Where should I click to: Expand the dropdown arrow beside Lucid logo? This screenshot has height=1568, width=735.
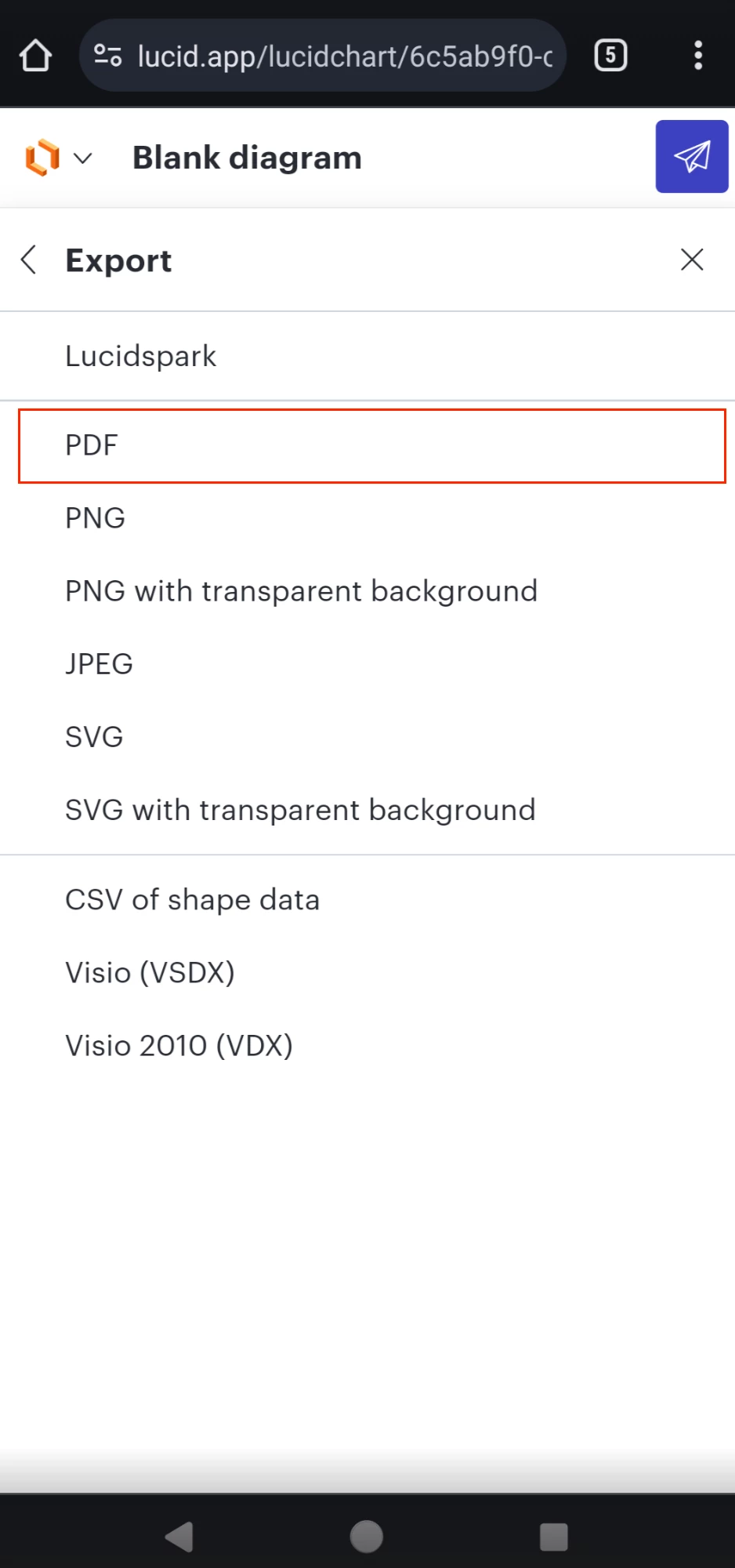82,158
